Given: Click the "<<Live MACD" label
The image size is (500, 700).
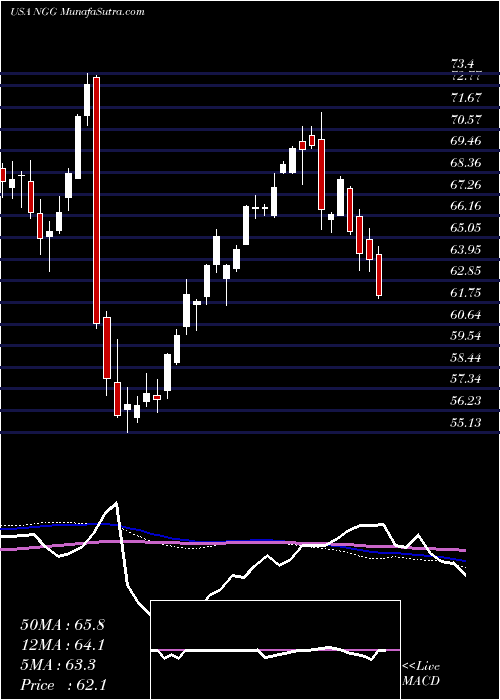Looking at the screenshot, I should 421,674.
